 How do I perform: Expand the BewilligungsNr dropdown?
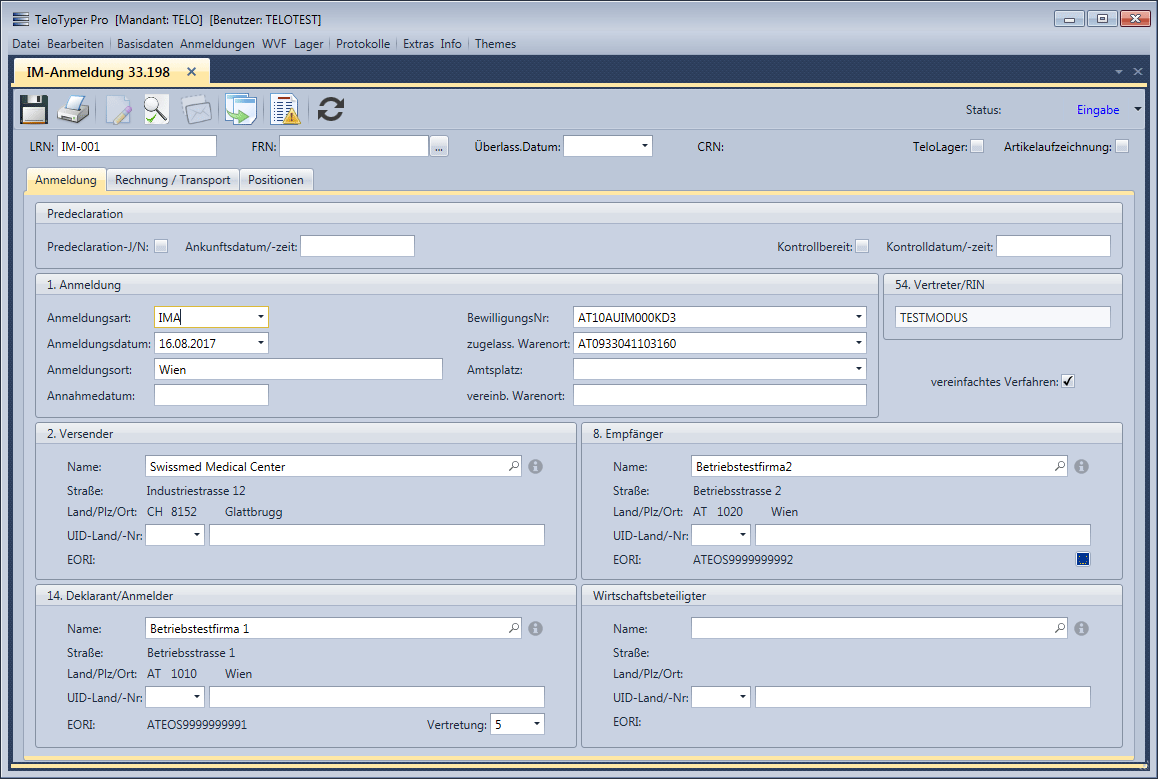858,317
